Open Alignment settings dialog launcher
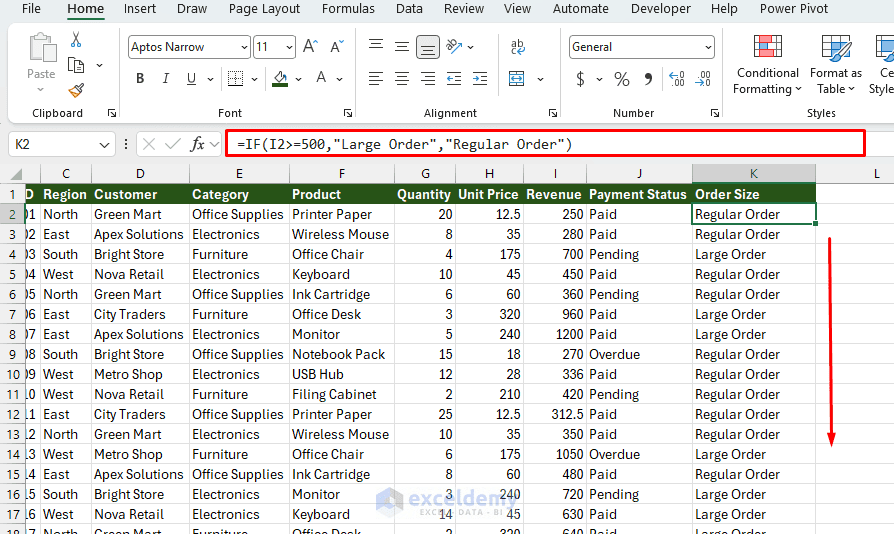894x534 pixels. [x=552, y=113]
